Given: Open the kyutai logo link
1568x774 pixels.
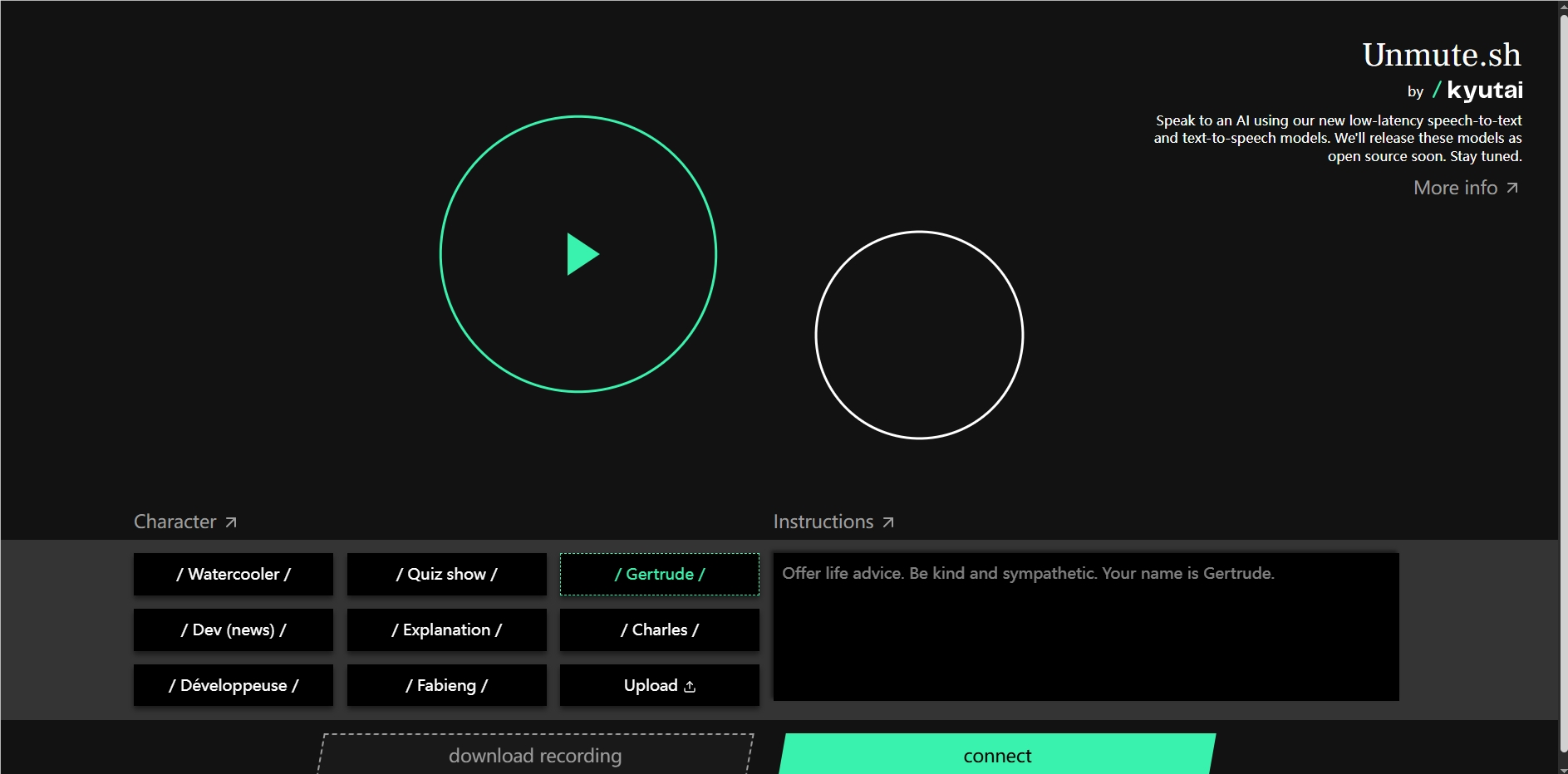Looking at the screenshot, I should point(1477,90).
